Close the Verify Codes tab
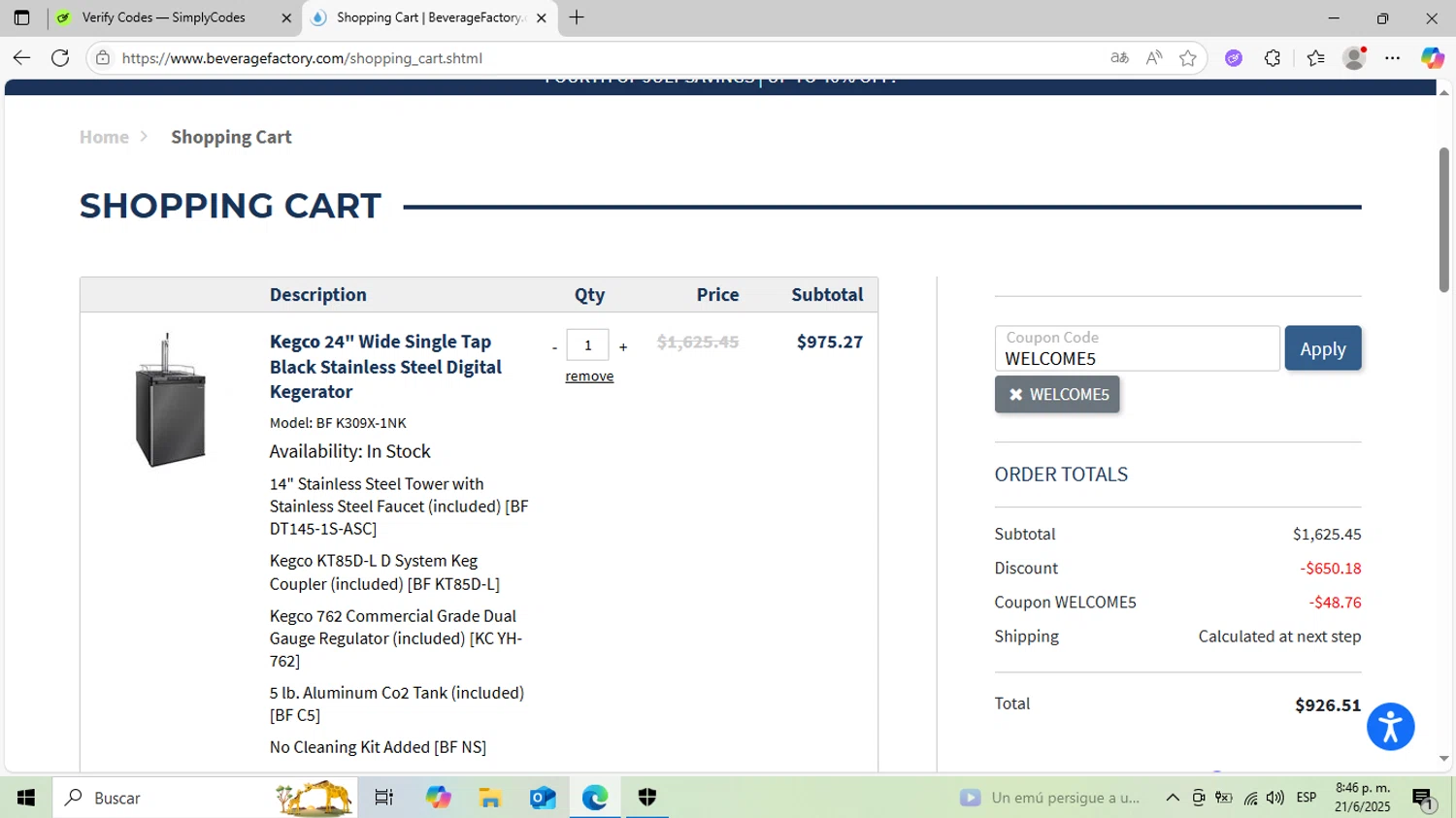The width and height of the screenshot is (1456, 818). pos(286,17)
